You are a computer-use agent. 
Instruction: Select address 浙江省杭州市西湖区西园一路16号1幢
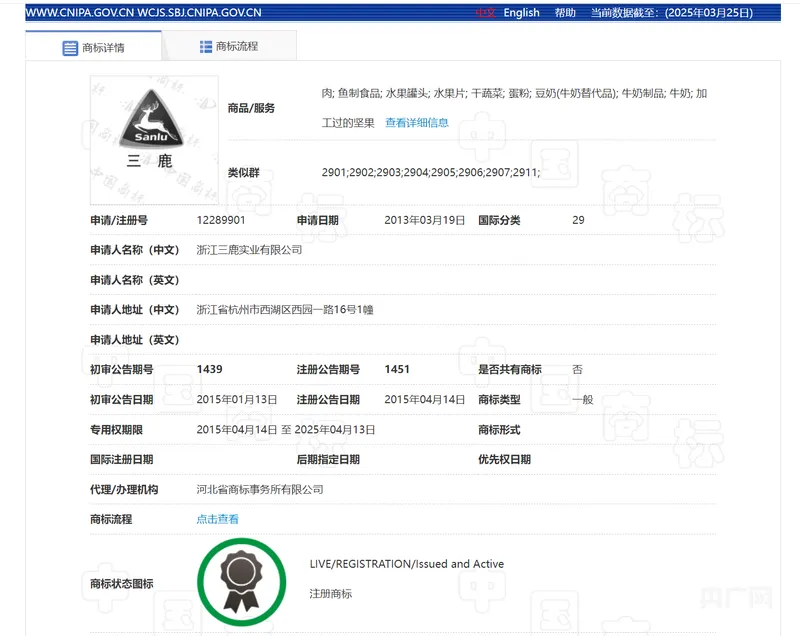tap(285, 310)
